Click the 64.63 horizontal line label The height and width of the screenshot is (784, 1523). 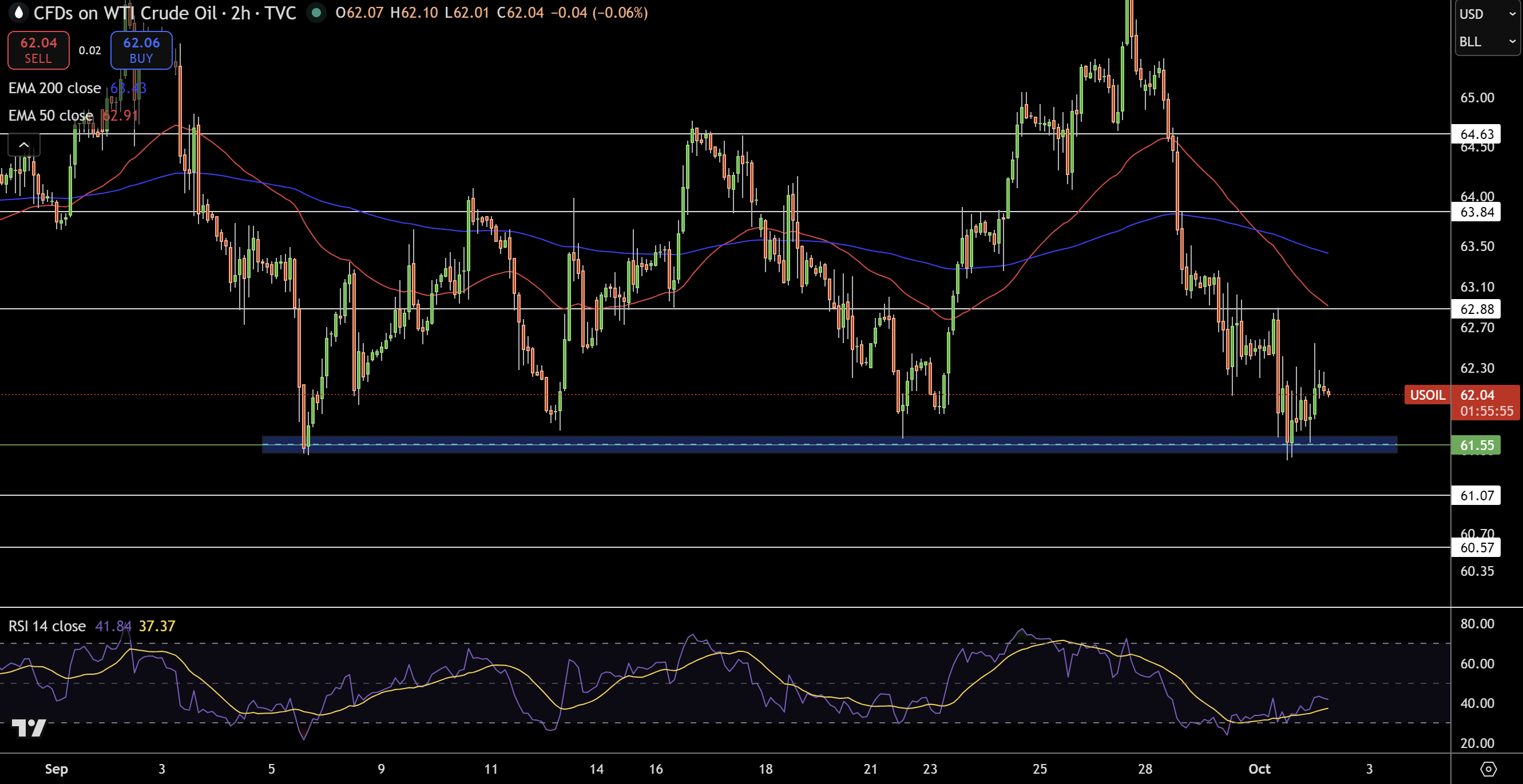tap(1476, 134)
